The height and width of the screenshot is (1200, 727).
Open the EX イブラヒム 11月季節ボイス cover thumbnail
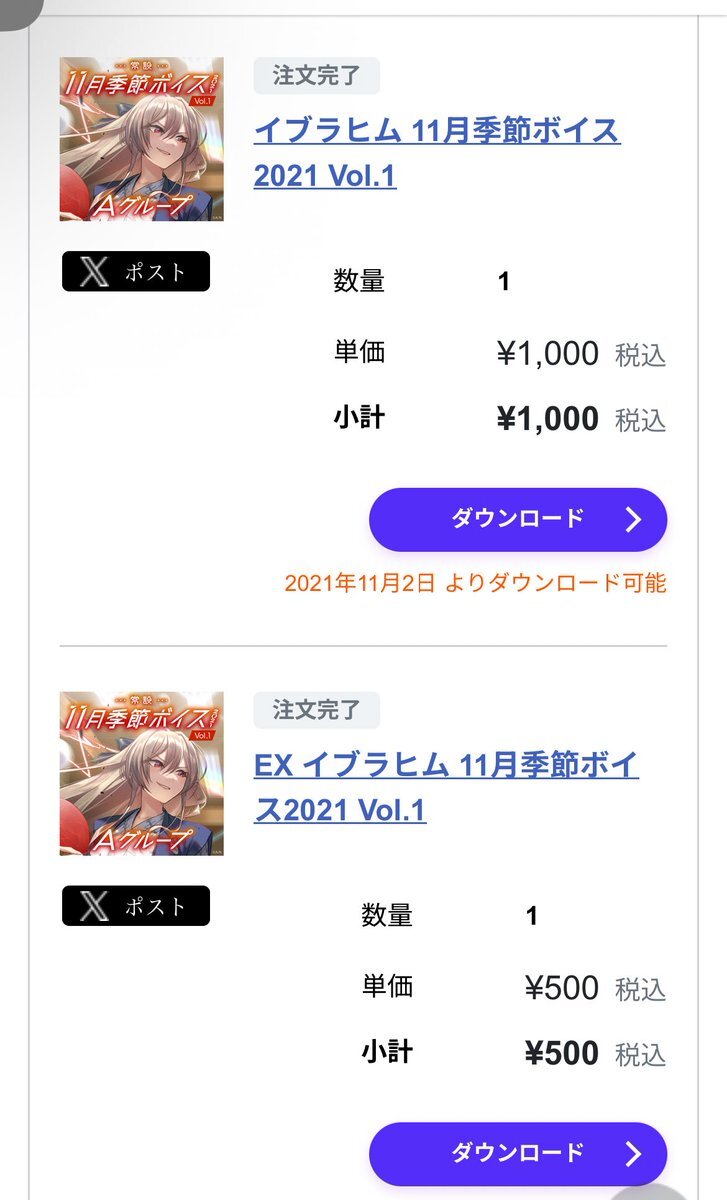pos(142,773)
